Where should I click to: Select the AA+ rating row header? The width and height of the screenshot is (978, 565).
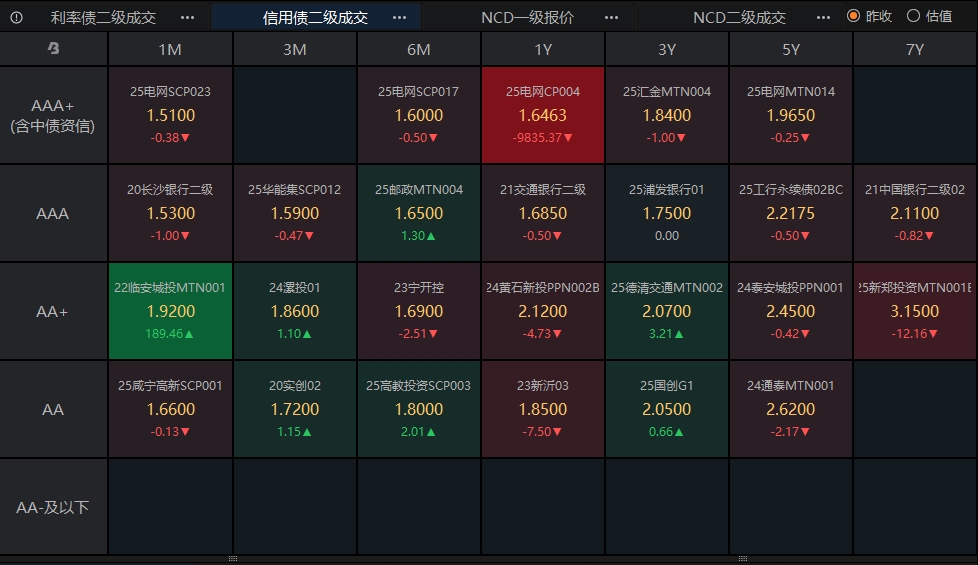(54, 311)
